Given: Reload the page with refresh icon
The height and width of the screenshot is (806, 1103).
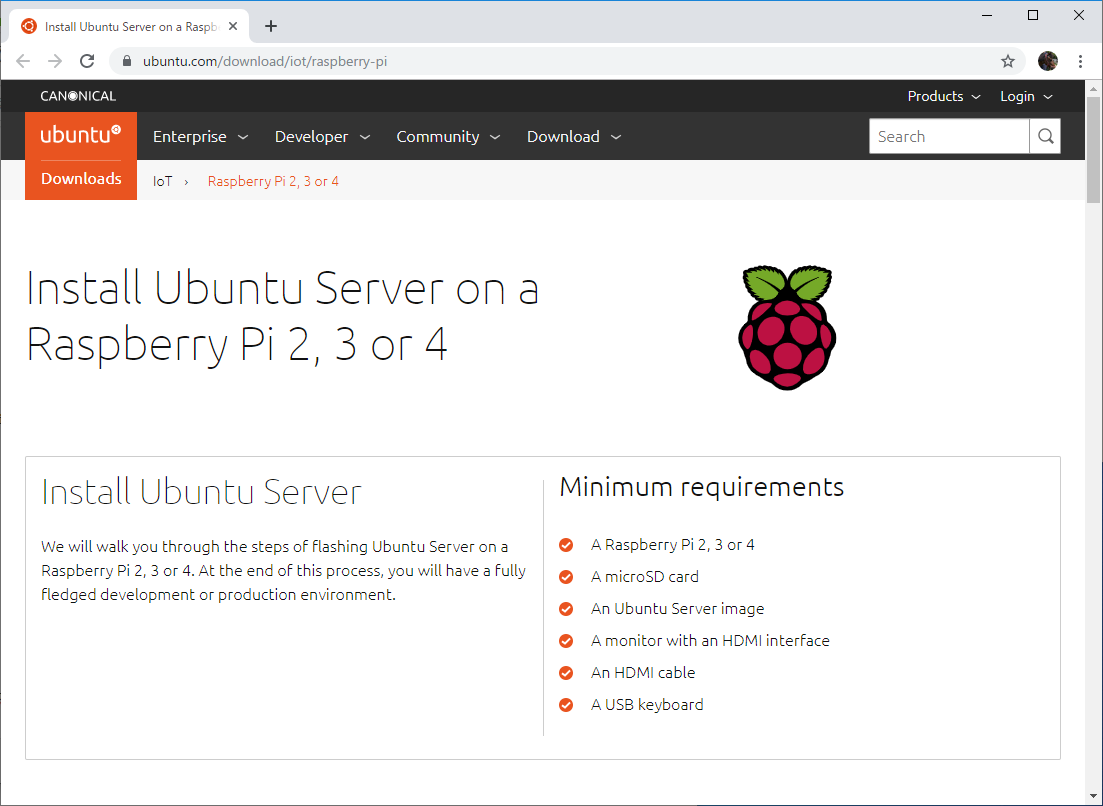Looking at the screenshot, I should coord(87,61).
